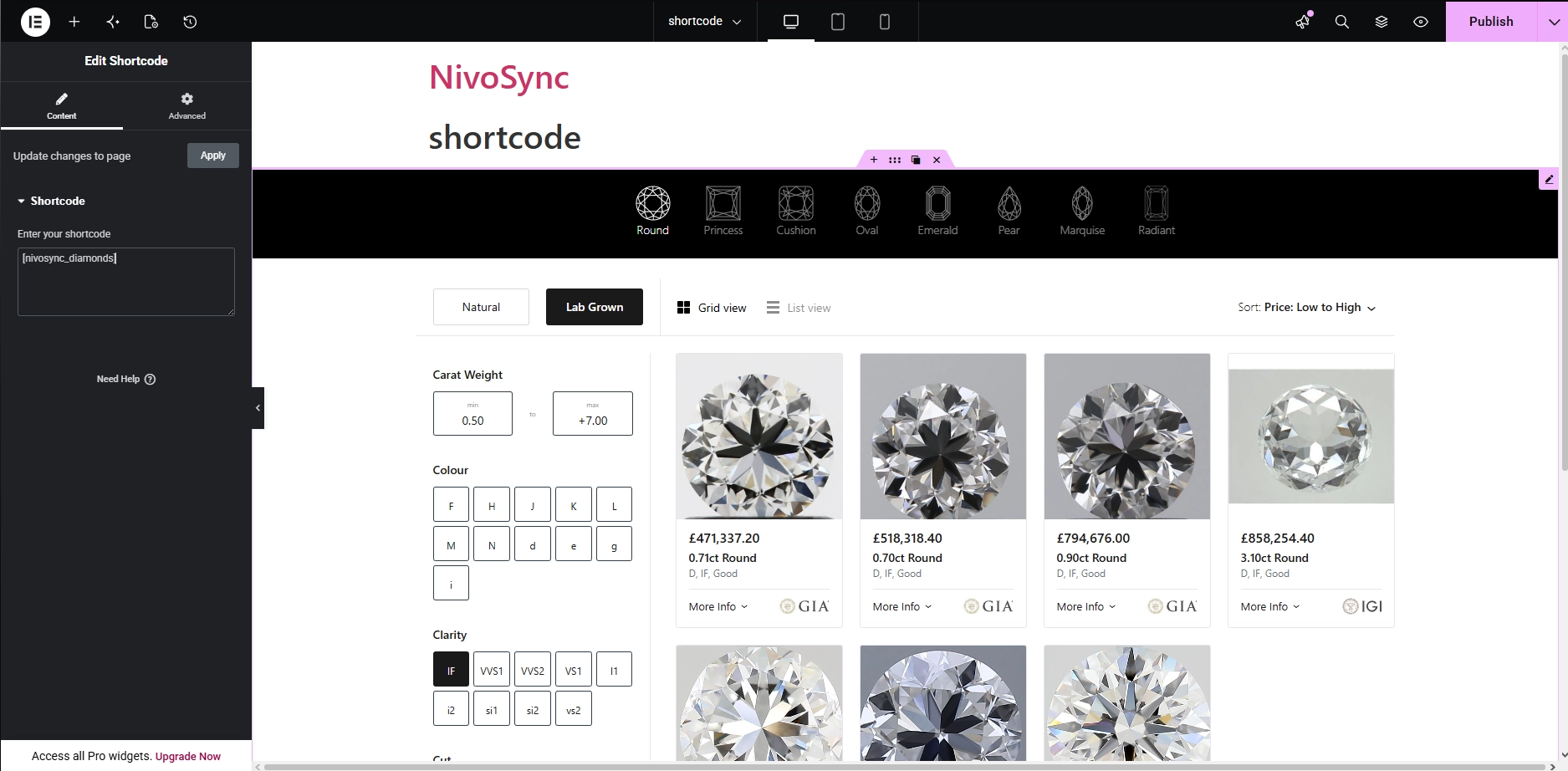Open the 3.10ct Round diamond thumbnail

point(1311,437)
